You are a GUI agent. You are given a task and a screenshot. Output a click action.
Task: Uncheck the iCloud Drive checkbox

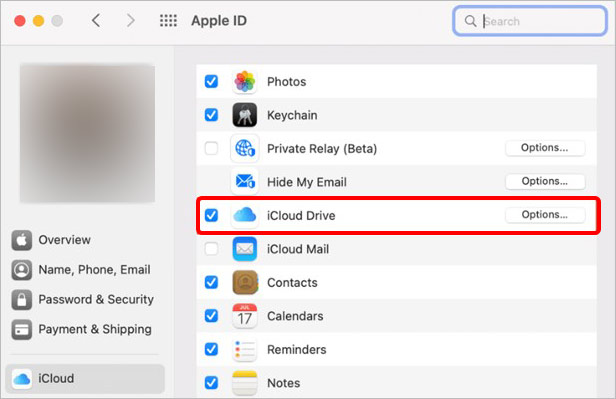pos(211,215)
